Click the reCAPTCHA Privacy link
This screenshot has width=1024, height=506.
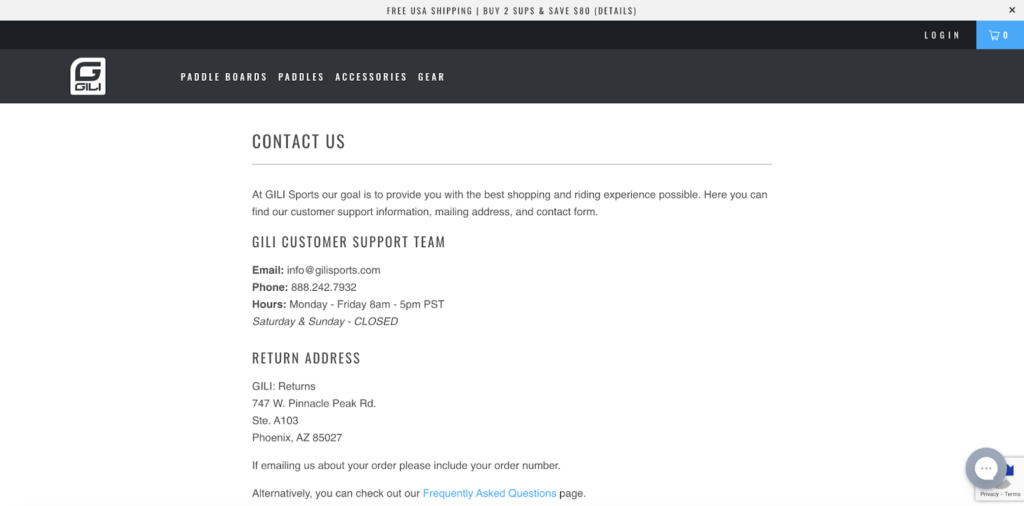(x=989, y=494)
